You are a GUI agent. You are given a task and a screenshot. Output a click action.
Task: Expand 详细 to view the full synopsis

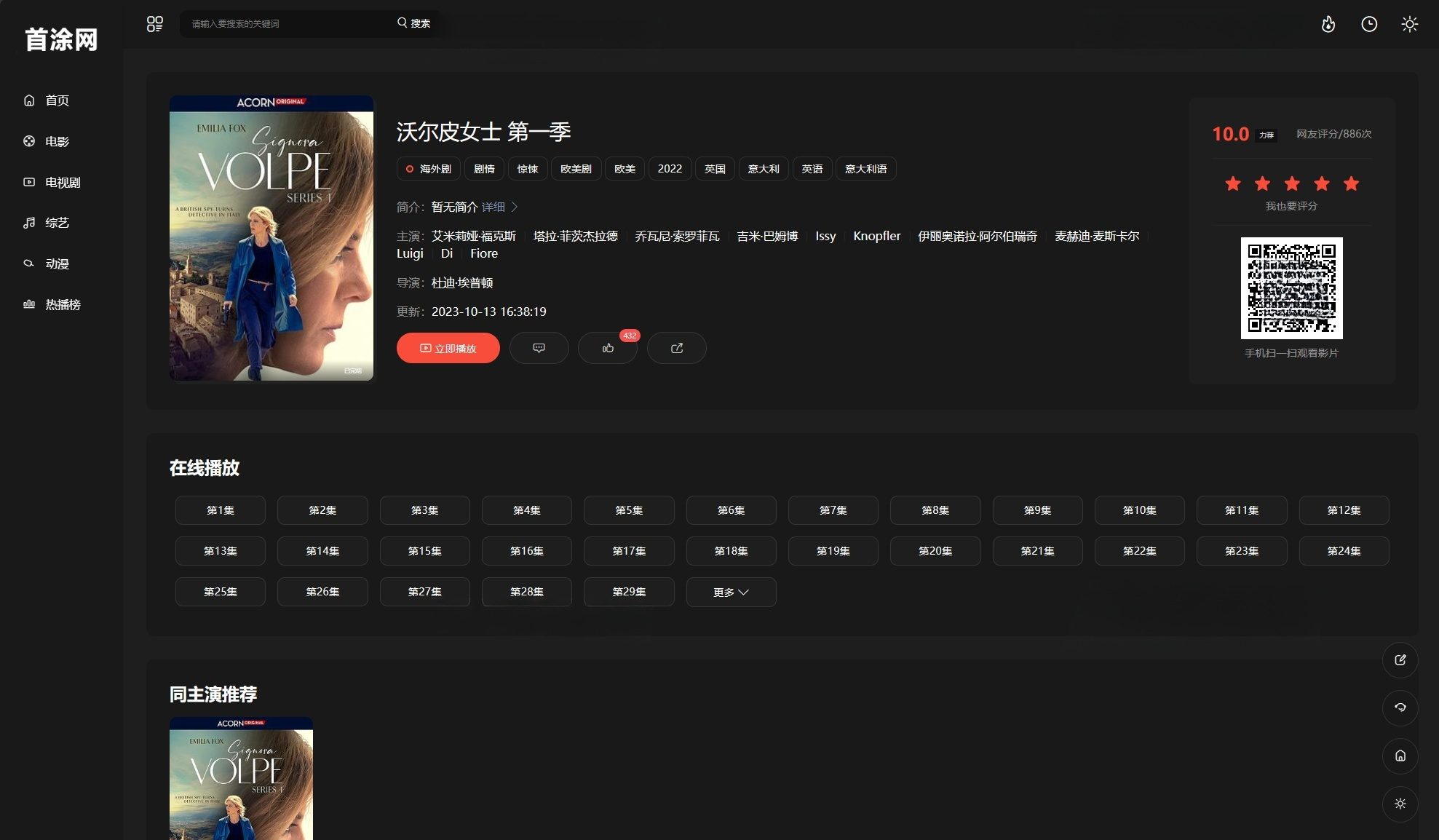(493, 207)
